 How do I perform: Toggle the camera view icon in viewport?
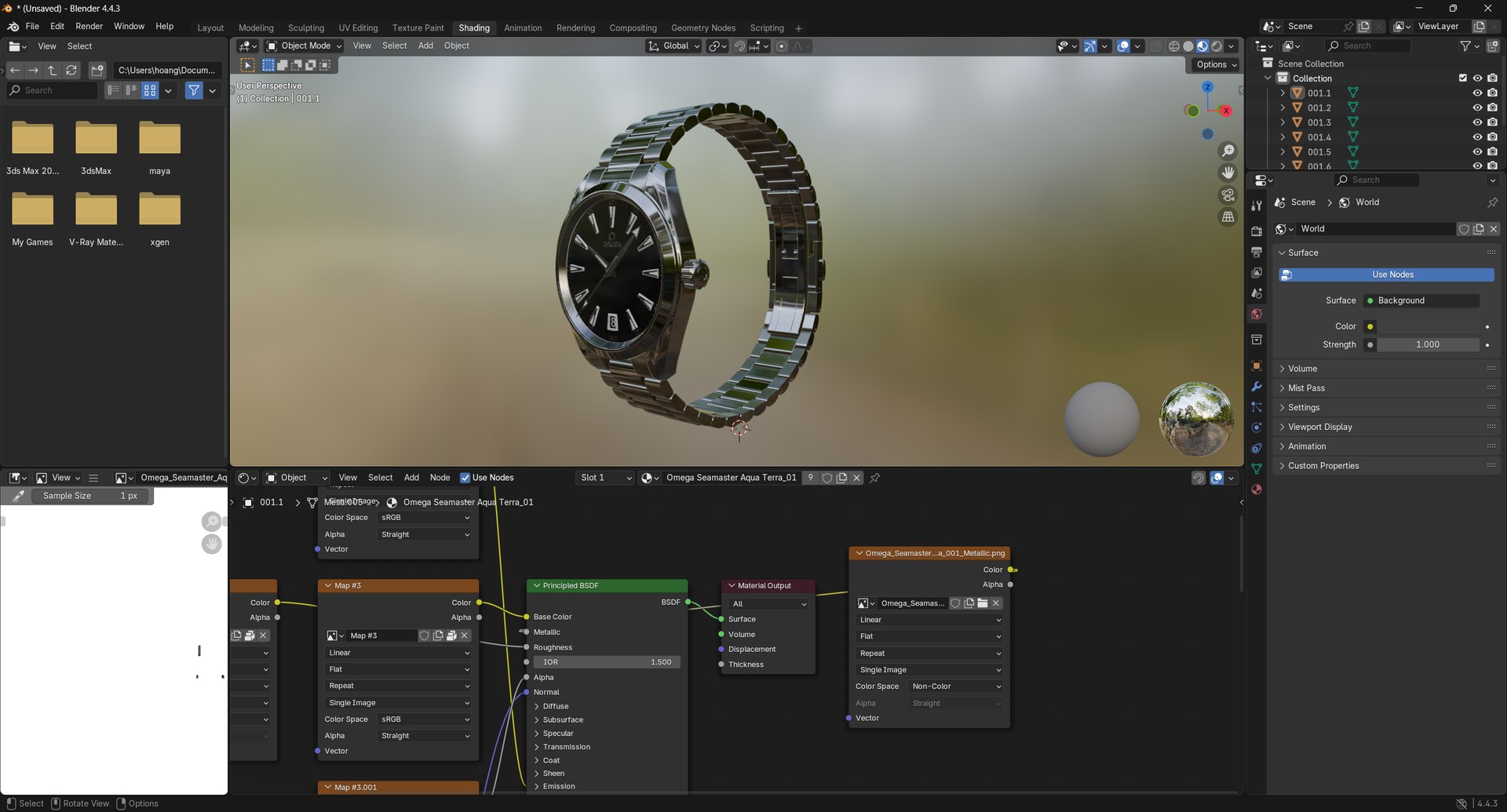1228,195
